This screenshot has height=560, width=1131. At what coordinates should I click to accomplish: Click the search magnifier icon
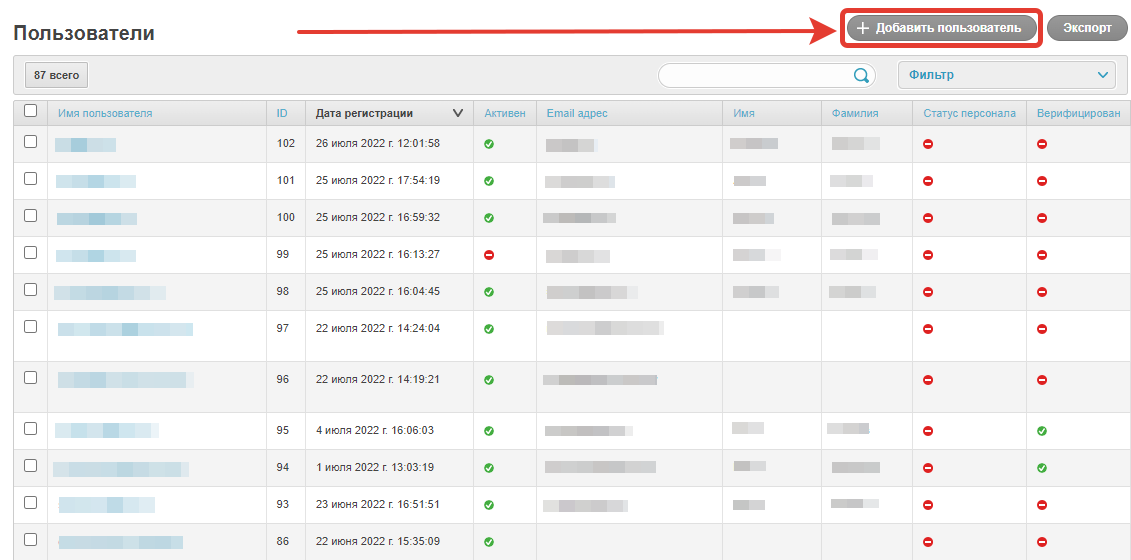pos(860,76)
